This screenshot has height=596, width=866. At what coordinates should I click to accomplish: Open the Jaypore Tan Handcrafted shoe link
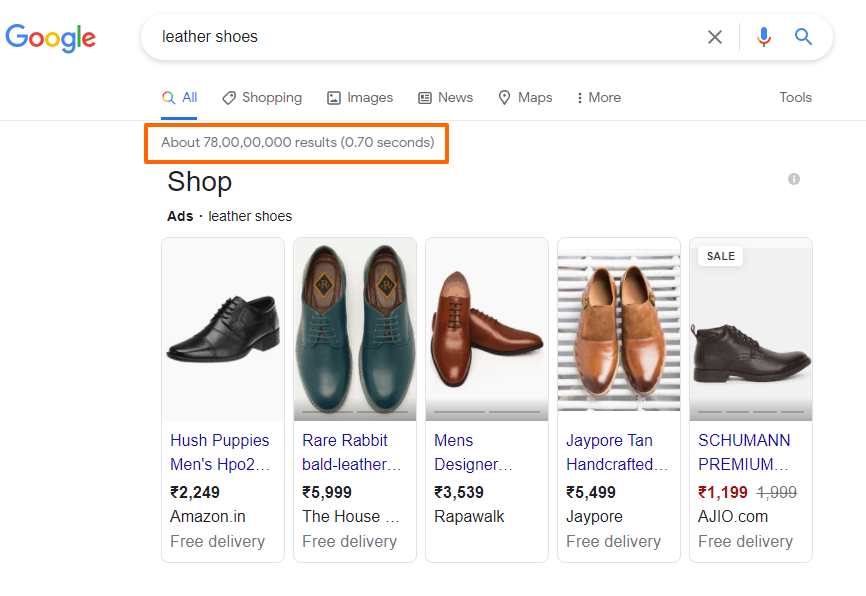[x=616, y=452]
